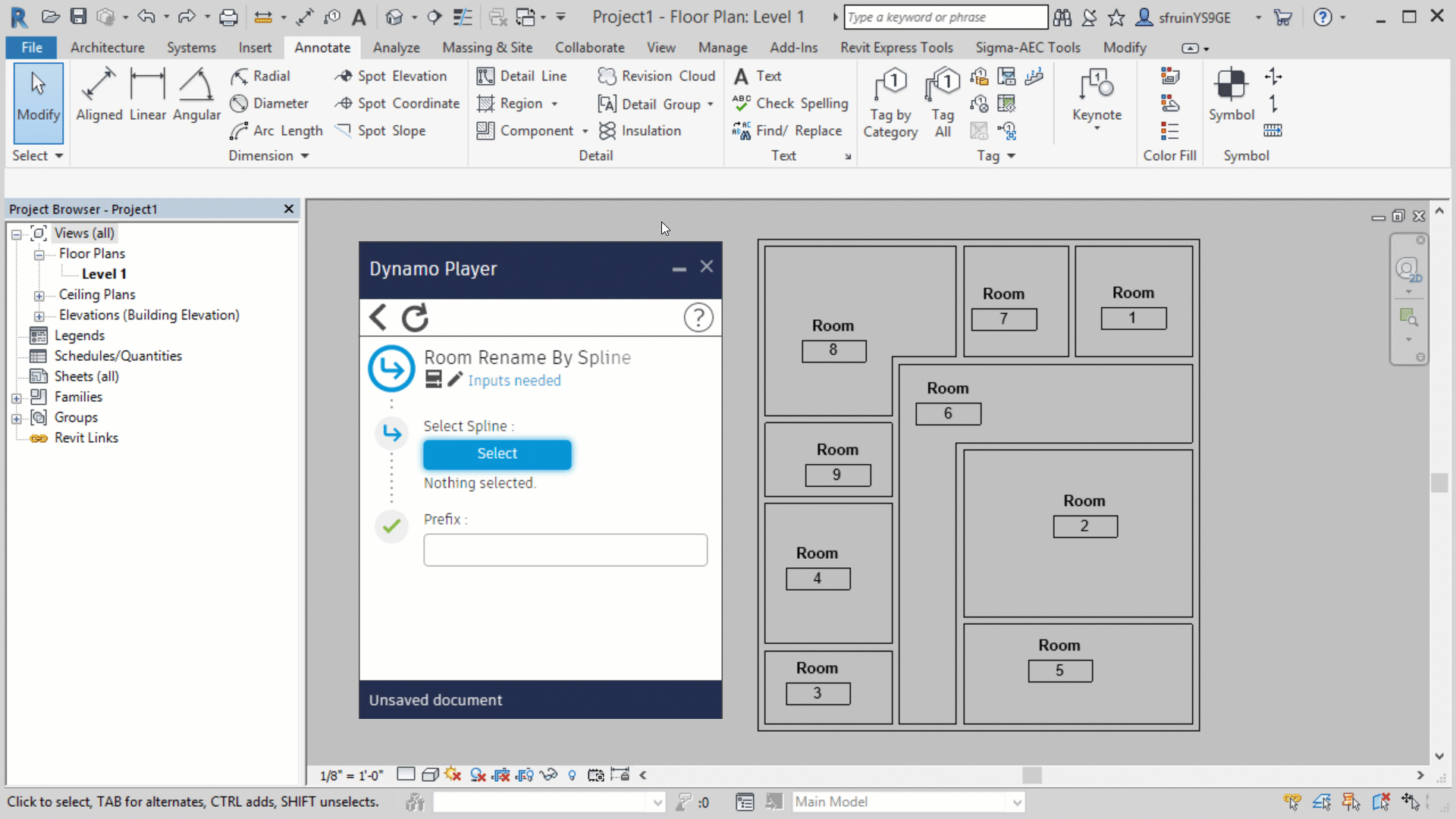Screen dimensions: 1456x819
Task: Expand Ceiling Plans in Project Browser
Action: point(39,295)
